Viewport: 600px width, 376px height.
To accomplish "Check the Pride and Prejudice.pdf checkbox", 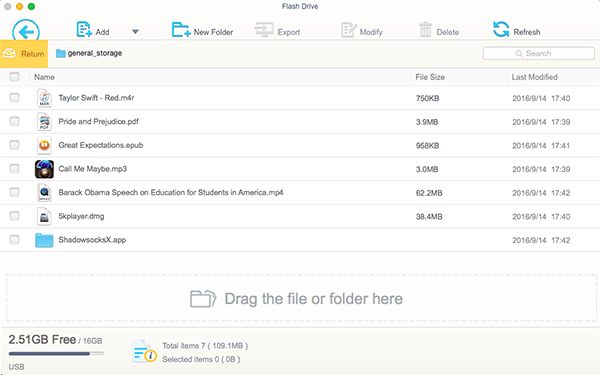I will click(x=15, y=122).
